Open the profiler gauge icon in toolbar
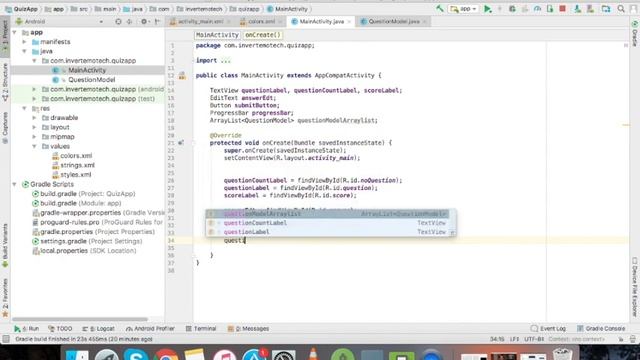 click(x=537, y=9)
